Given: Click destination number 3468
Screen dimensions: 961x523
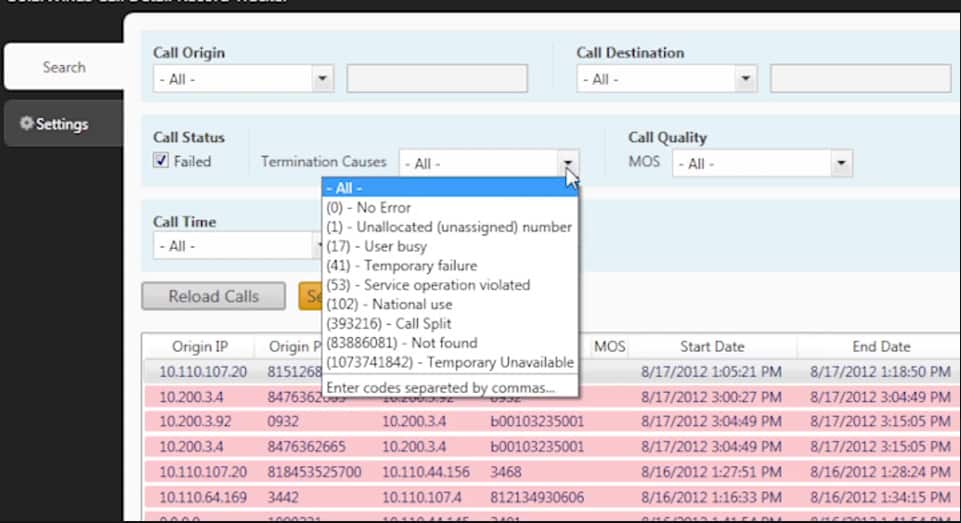Looking at the screenshot, I should pos(506,472).
